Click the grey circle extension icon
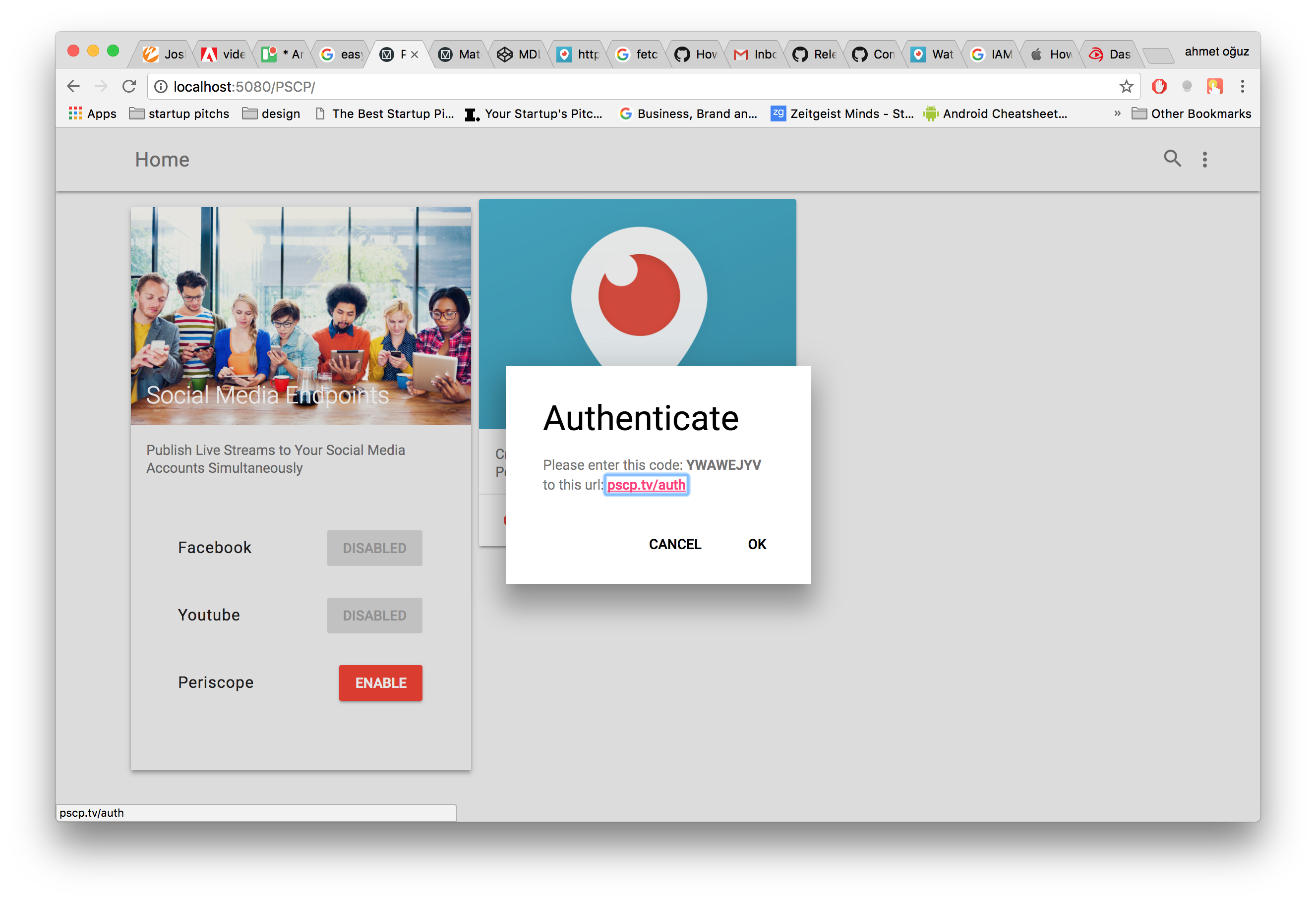 pos(1187,86)
